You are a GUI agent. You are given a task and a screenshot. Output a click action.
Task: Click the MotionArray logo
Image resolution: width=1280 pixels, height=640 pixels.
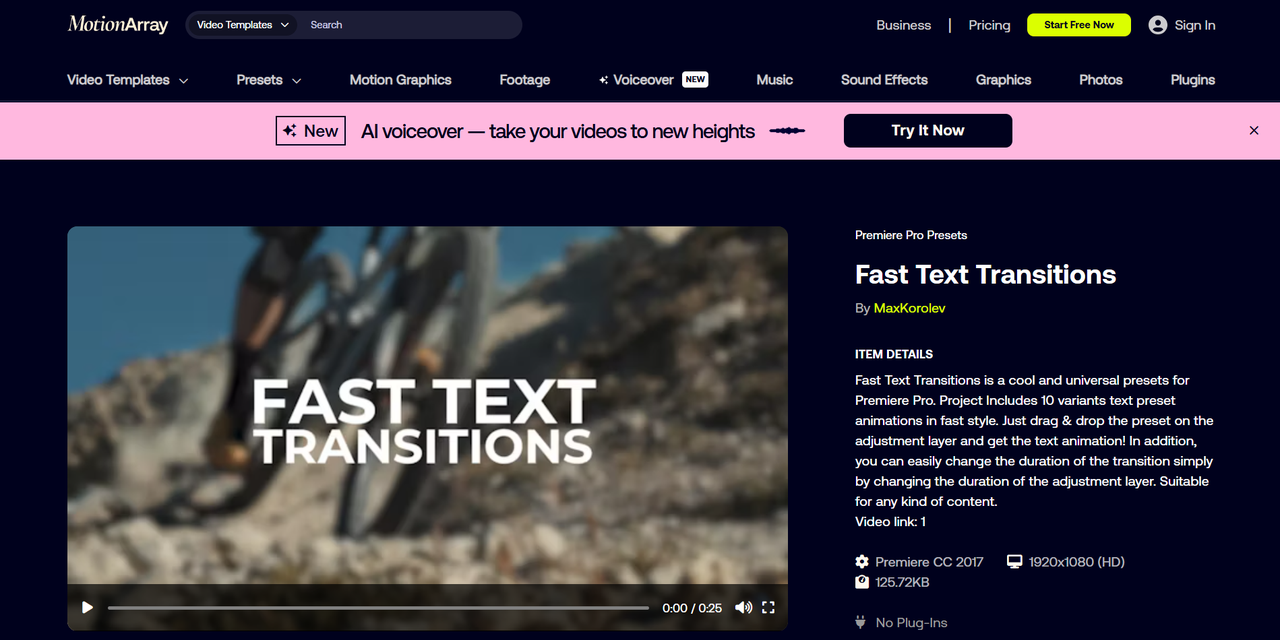[118, 24]
